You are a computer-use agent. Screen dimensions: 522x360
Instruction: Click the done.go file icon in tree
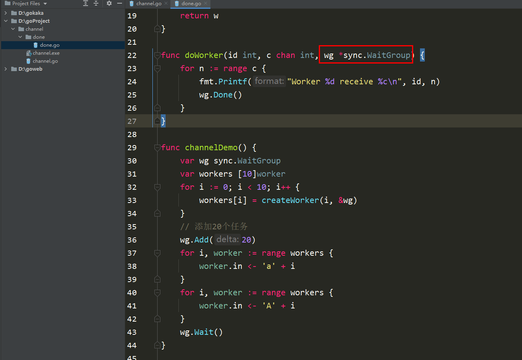click(36, 45)
